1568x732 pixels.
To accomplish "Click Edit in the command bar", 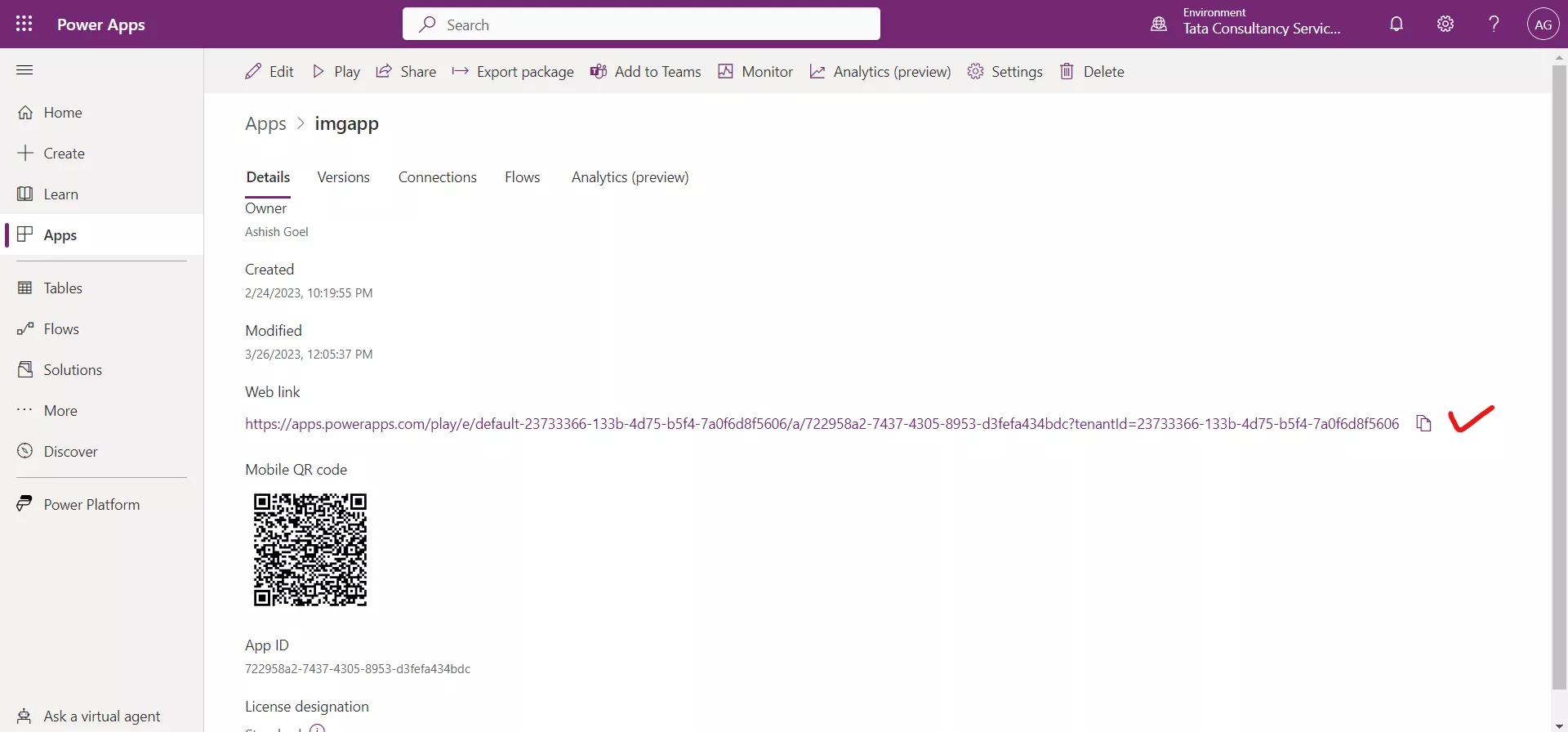I will [x=269, y=72].
